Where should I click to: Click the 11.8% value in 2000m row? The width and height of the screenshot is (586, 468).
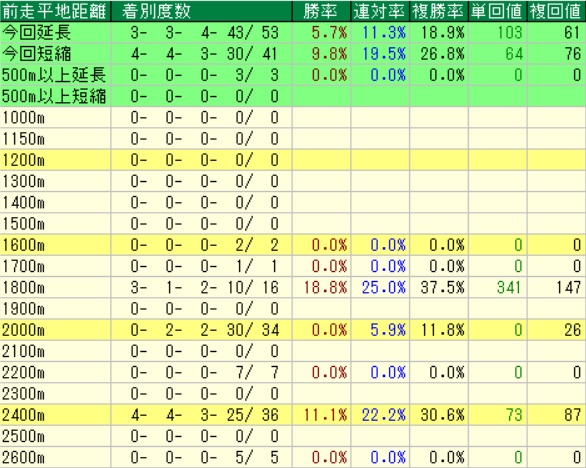442,330
